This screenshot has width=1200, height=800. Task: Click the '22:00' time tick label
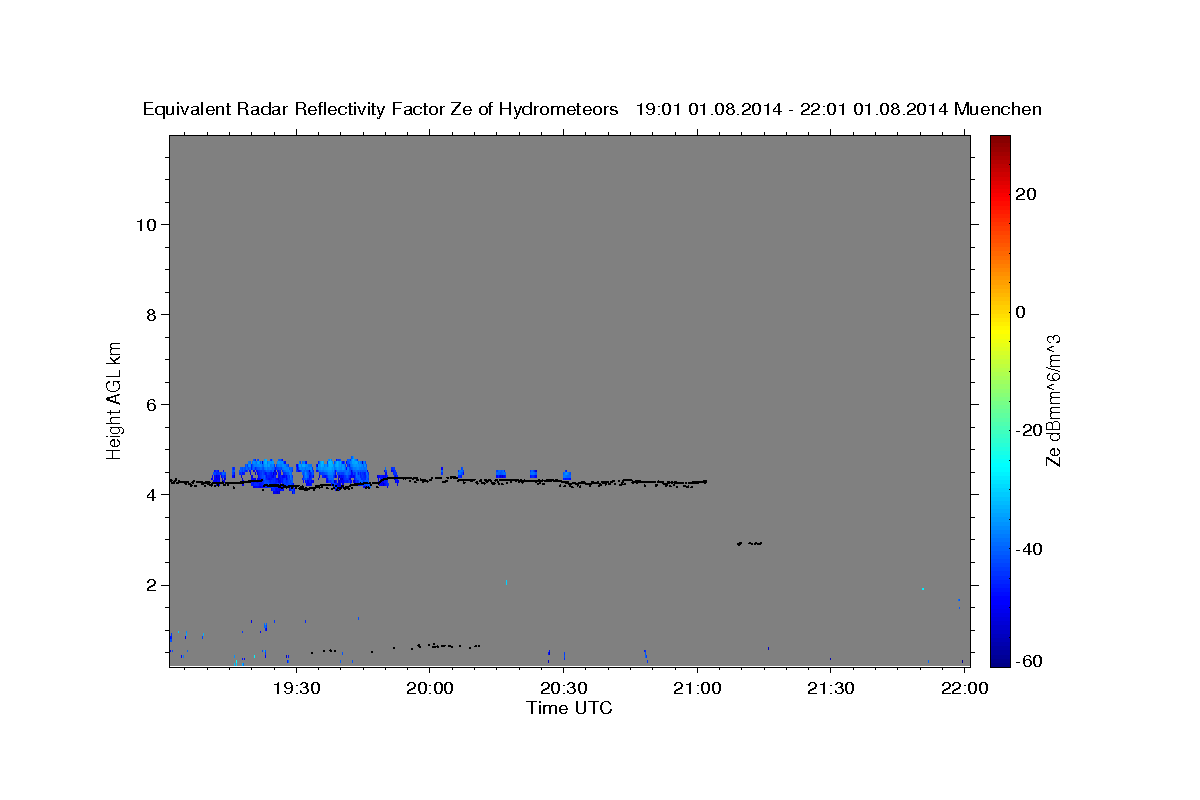(x=964, y=688)
